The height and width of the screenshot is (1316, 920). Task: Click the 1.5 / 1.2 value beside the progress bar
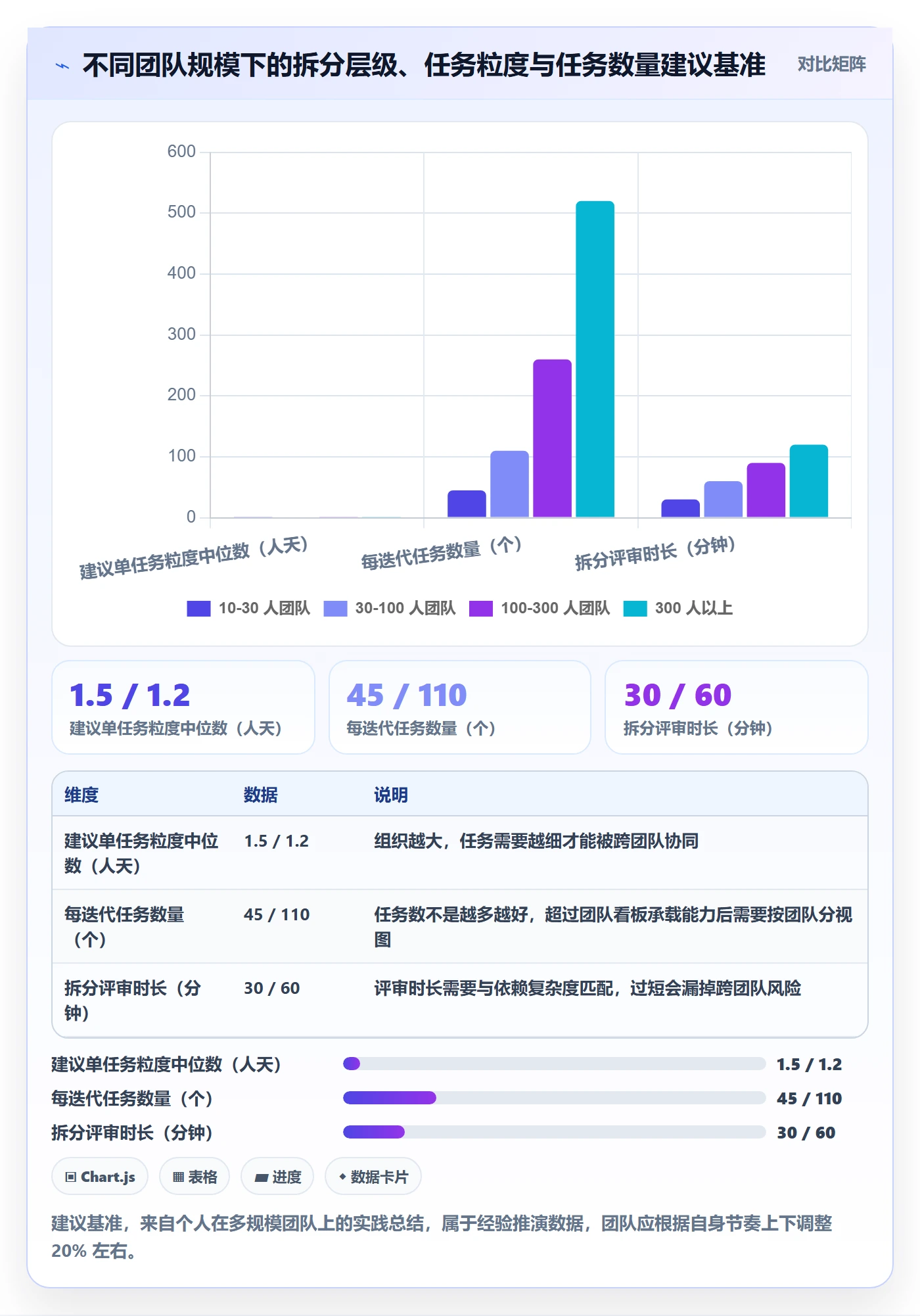pos(809,1064)
